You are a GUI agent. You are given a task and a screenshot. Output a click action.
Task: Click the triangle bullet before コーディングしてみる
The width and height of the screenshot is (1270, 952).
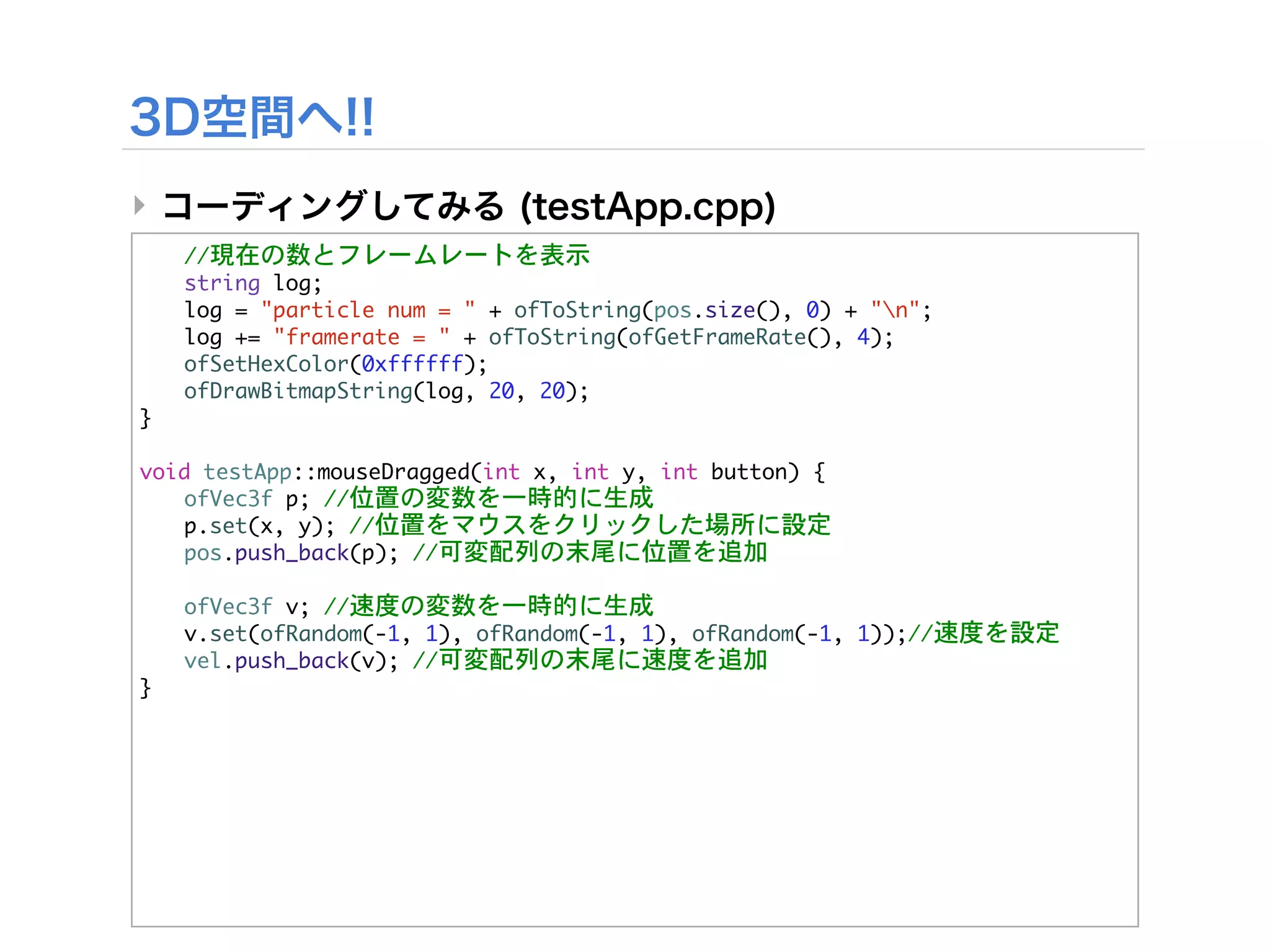tap(140, 205)
